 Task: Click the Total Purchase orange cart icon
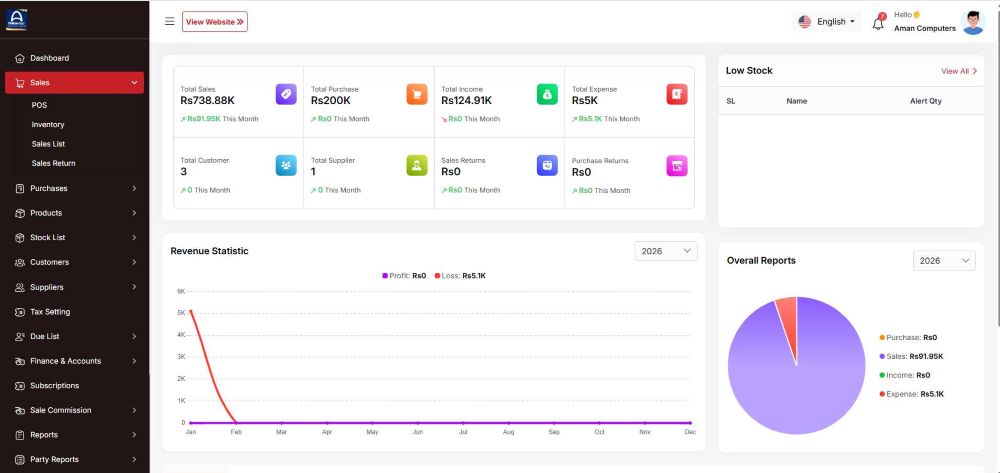pos(417,94)
